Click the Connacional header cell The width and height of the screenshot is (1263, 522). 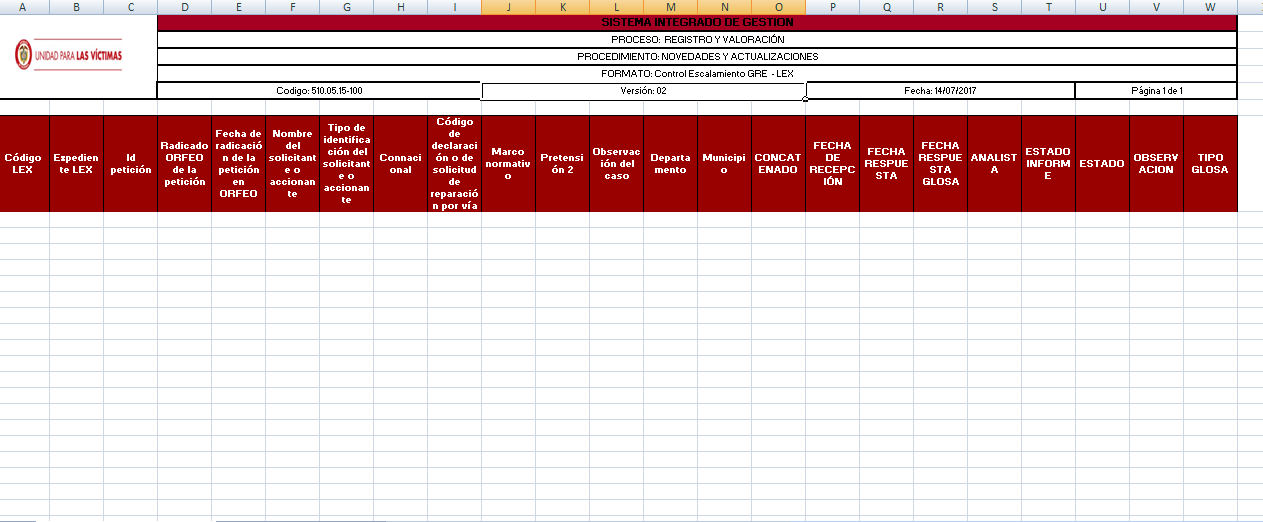tap(400, 163)
